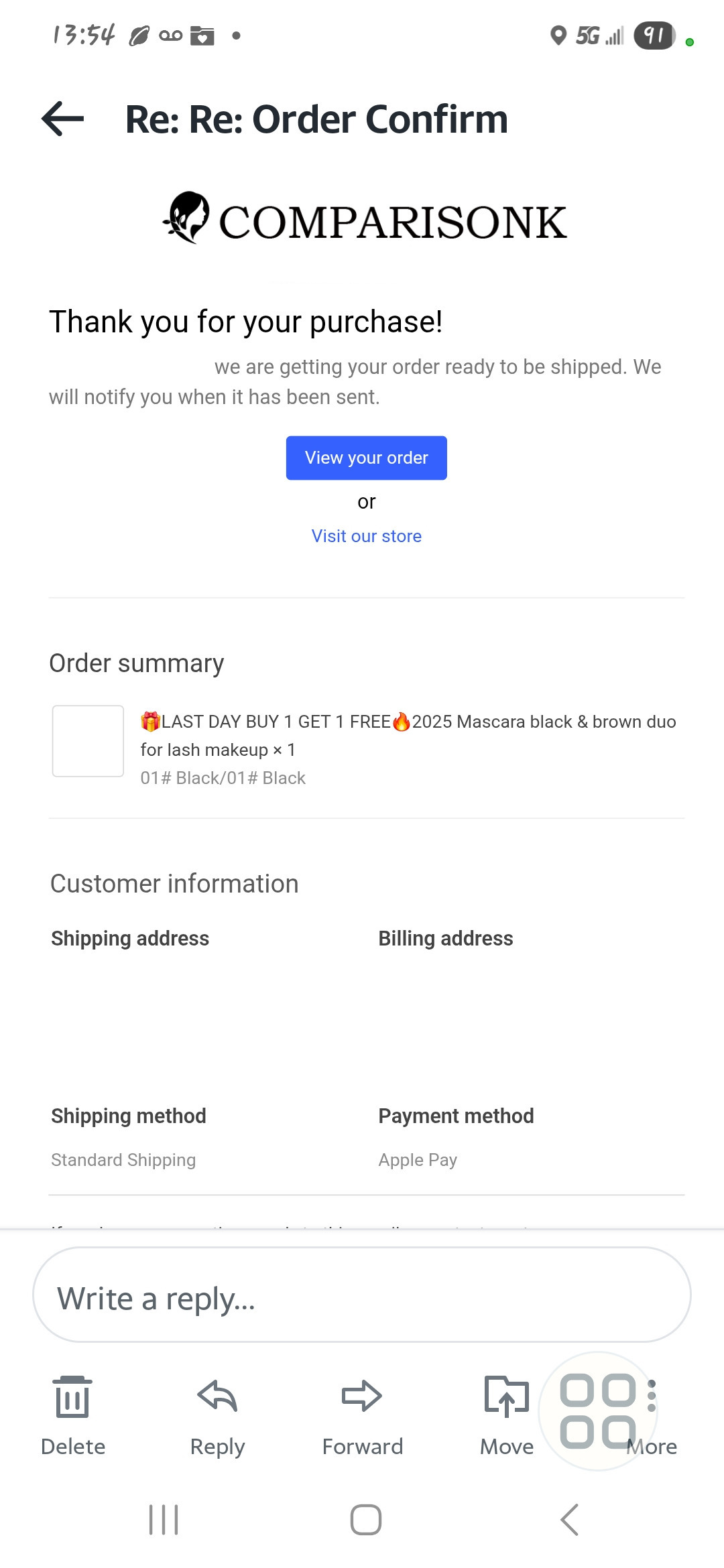Tap the Forward arrow icon
The height and width of the screenshot is (1568, 724).
(x=362, y=1397)
